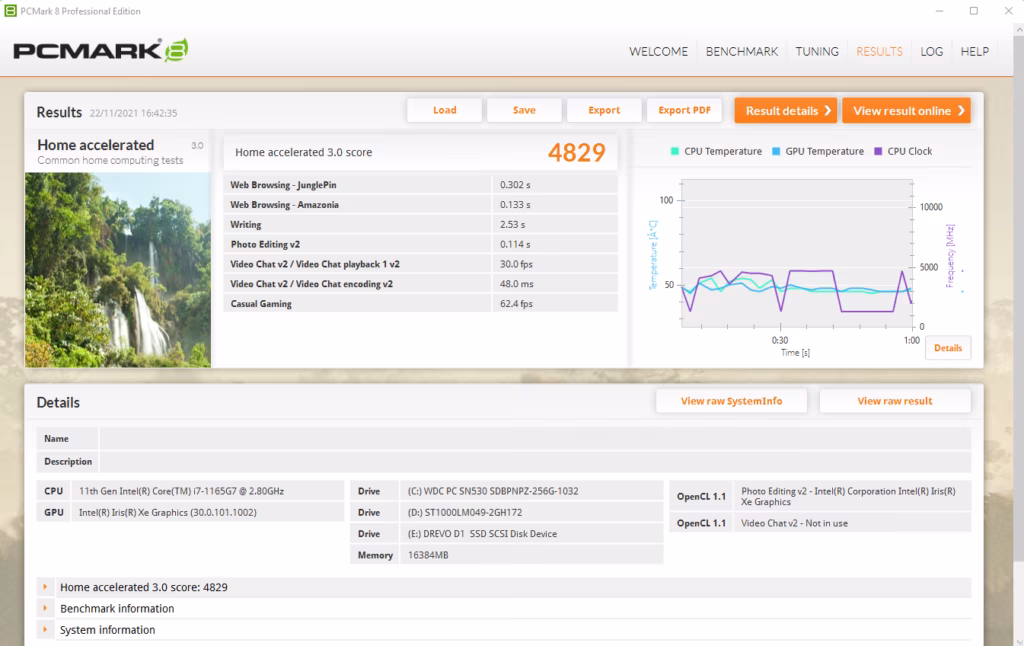
Task: Click View raw SystemInfo
Action: 731,401
